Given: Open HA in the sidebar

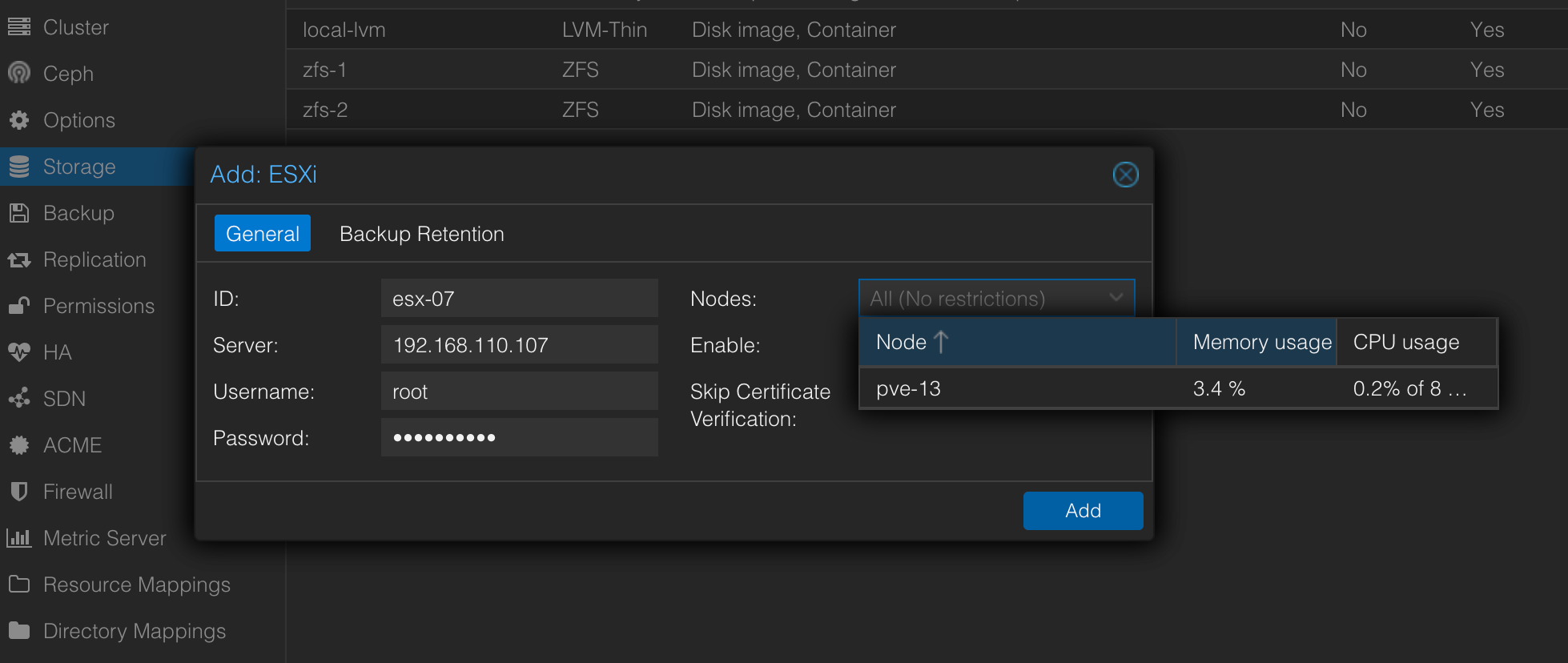Looking at the screenshot, I should [58, 352].
